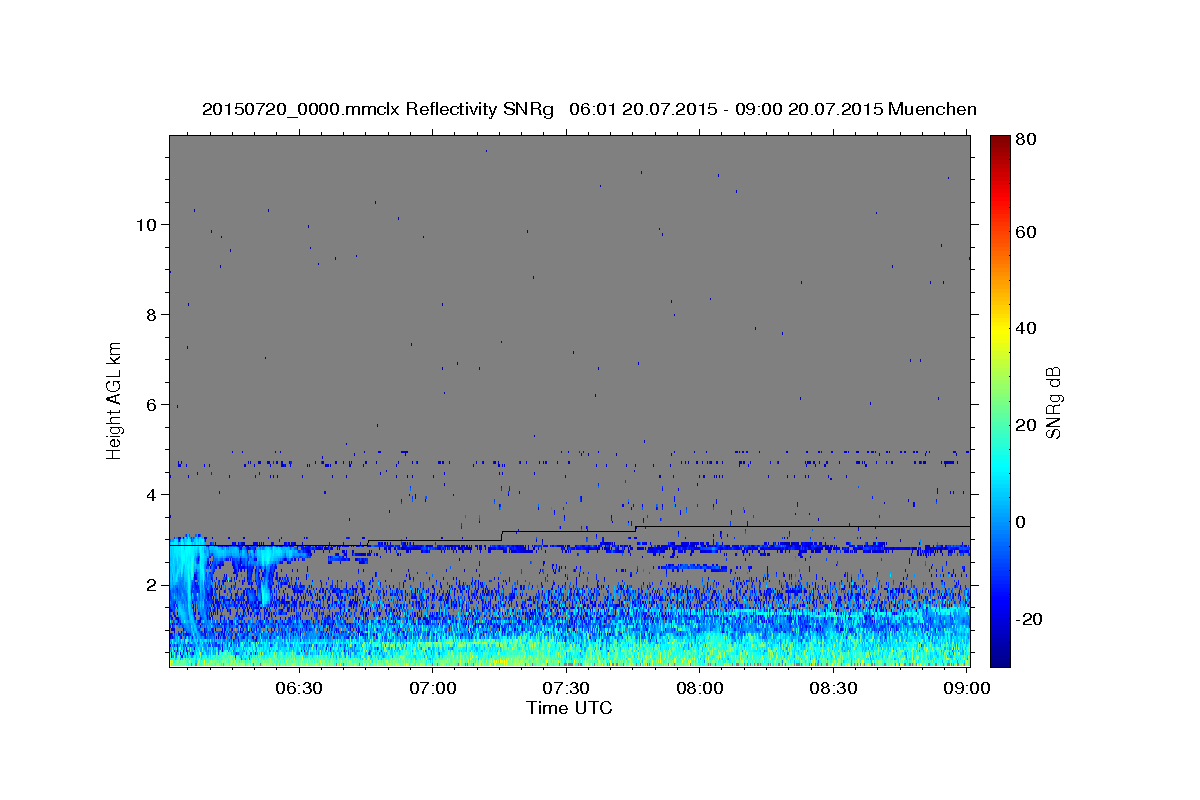Click the 'SNRg dB' colorbar label
The height and width of the screenshot is (800, 1200).
click(1052, 402)
